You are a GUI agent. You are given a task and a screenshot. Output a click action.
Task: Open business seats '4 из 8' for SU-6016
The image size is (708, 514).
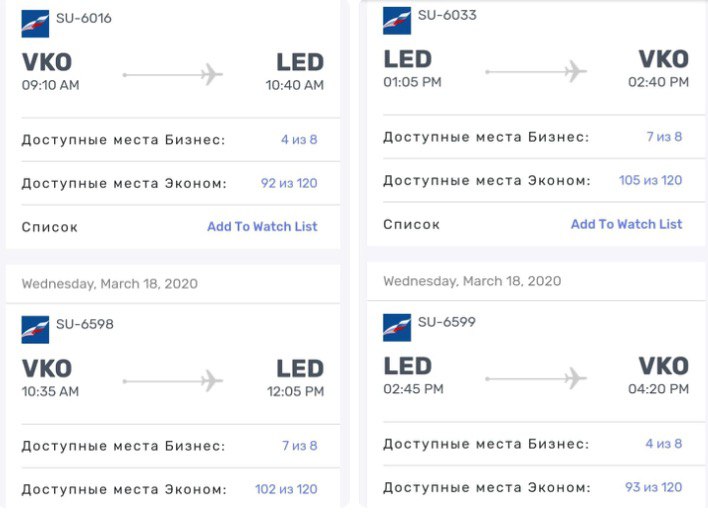(x=299, y=140)
